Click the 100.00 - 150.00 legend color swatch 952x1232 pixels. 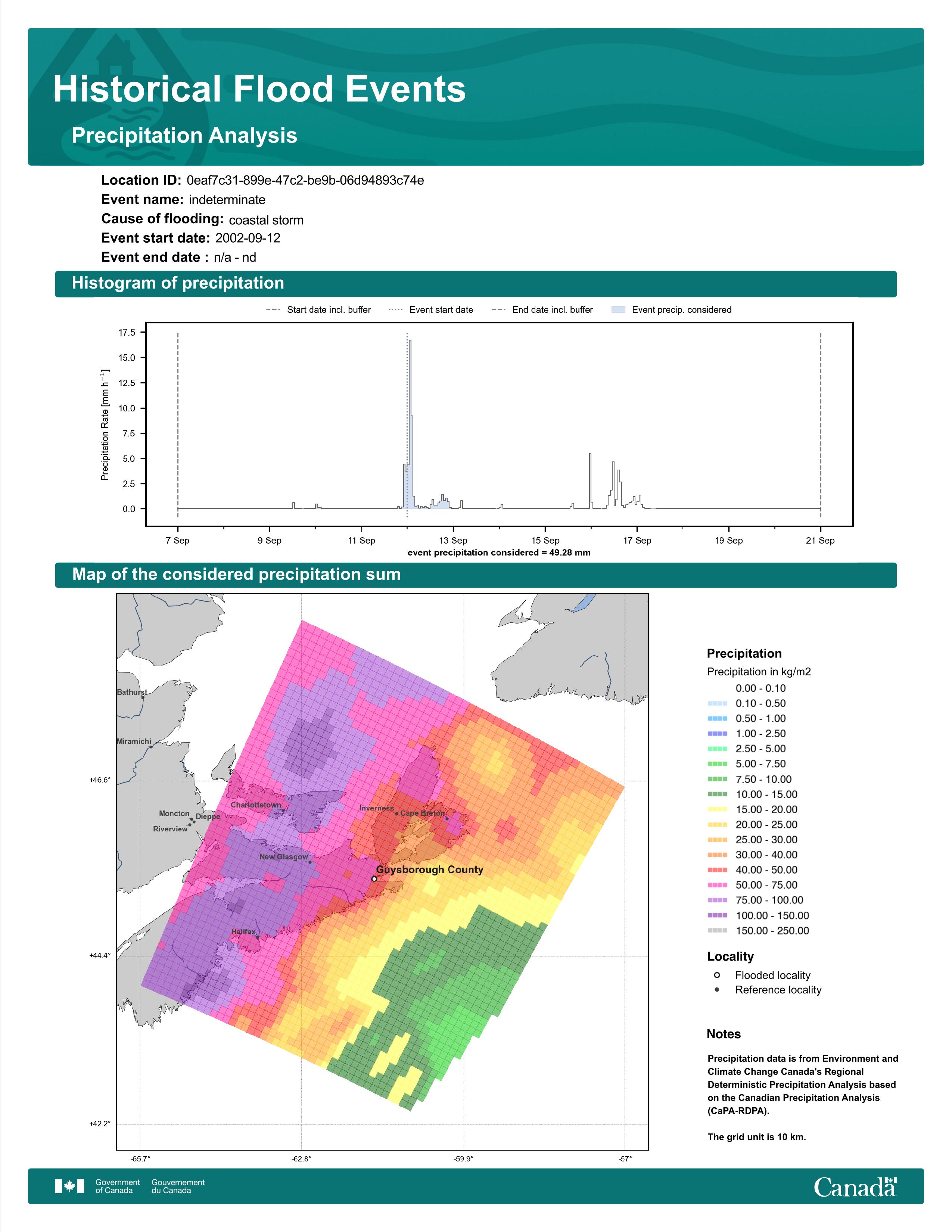[x=718, y=915]
